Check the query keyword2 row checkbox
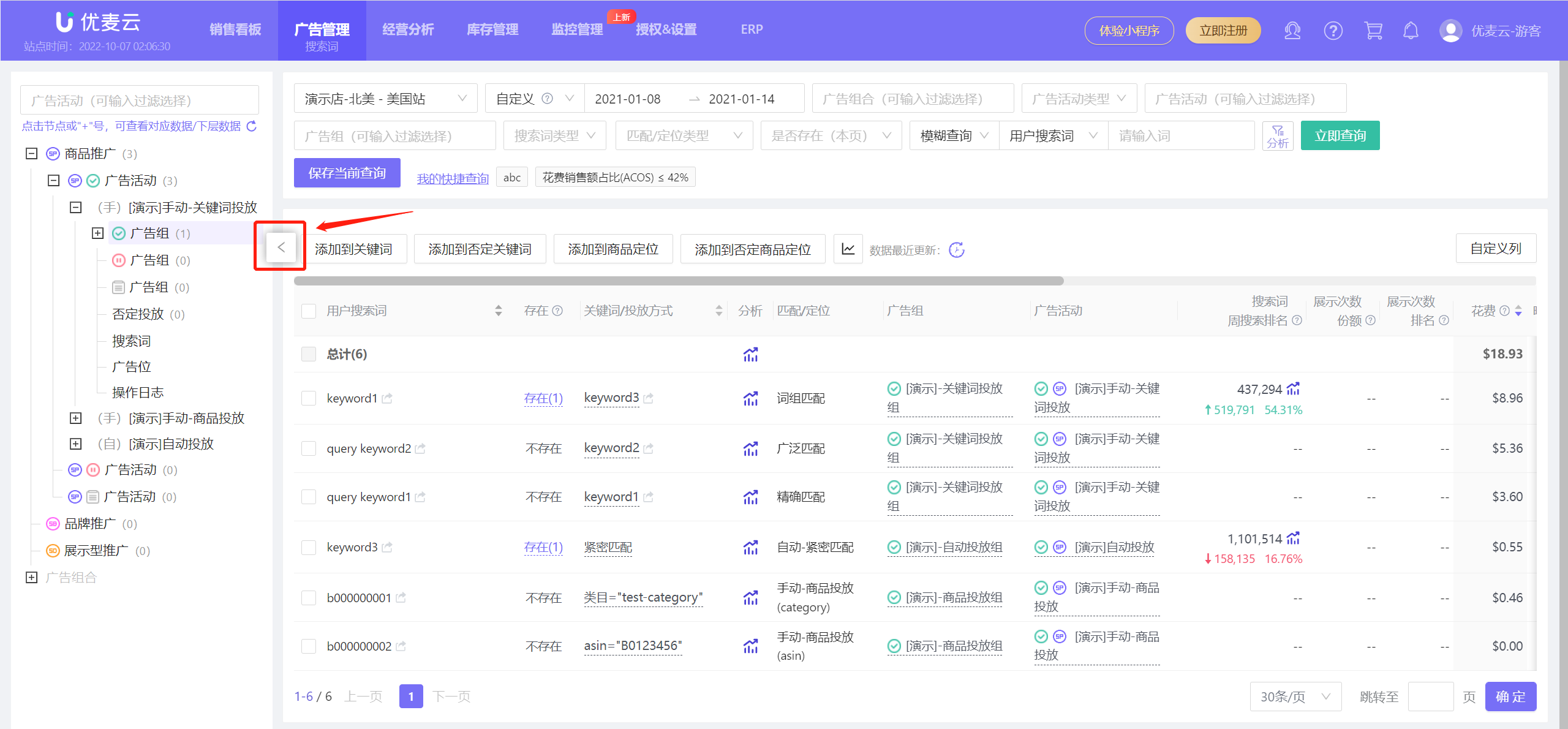1568x729 pixels. 309,449
